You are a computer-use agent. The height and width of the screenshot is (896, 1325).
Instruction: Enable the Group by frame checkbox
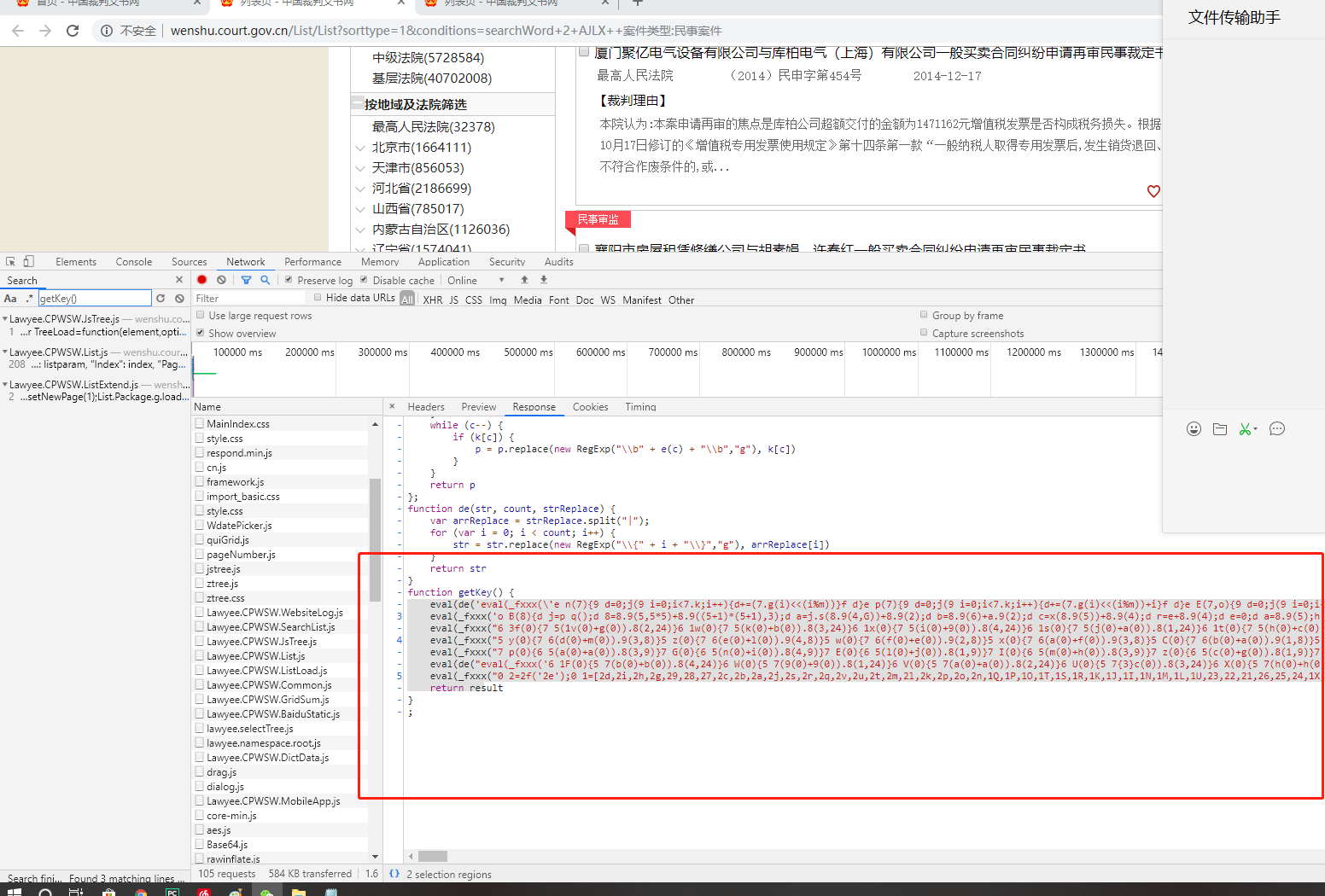point(924,315)
